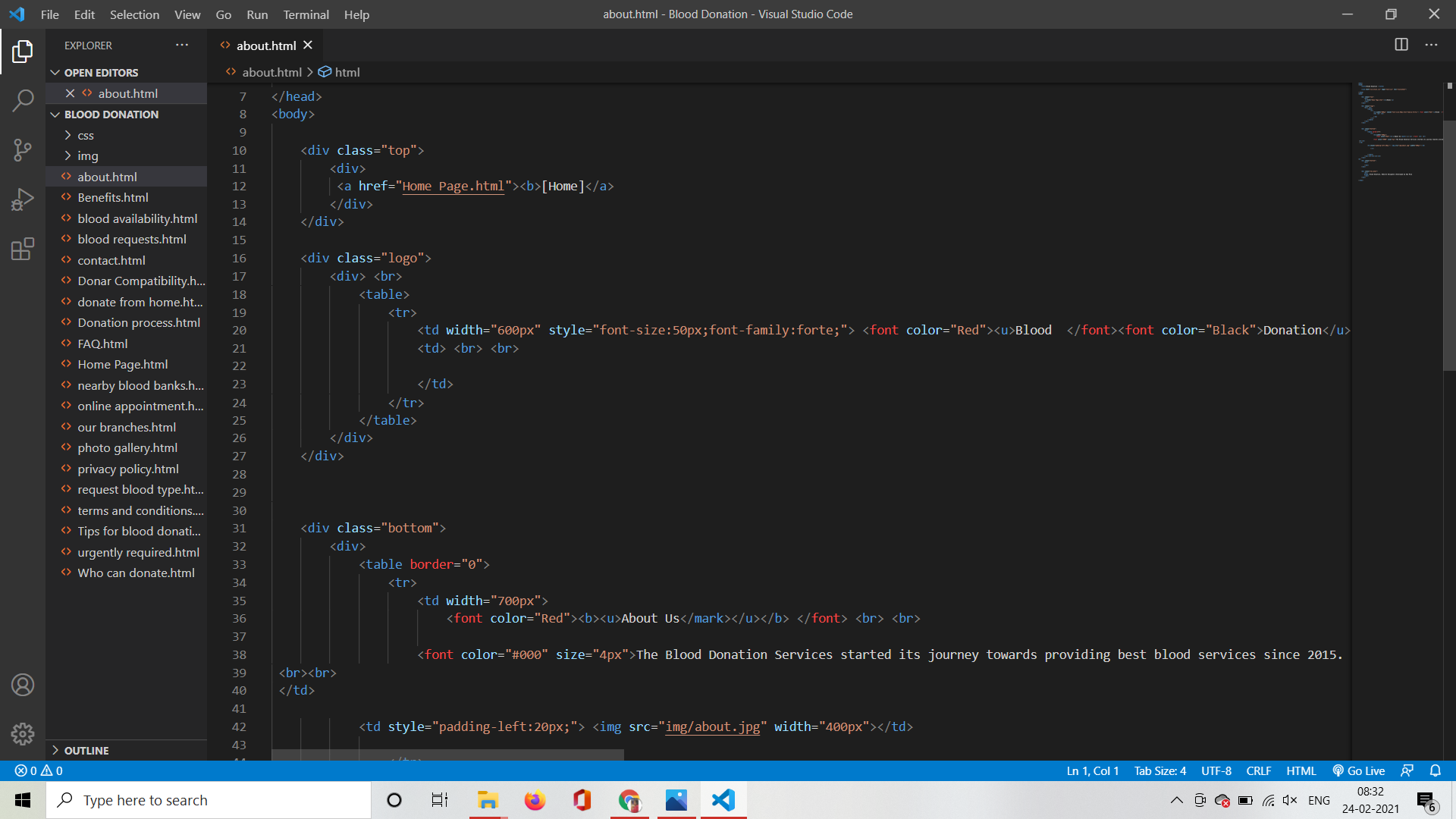The image size is (1456, 819).
Task: Open the Terminal menu
Action: tap(306, 14)
